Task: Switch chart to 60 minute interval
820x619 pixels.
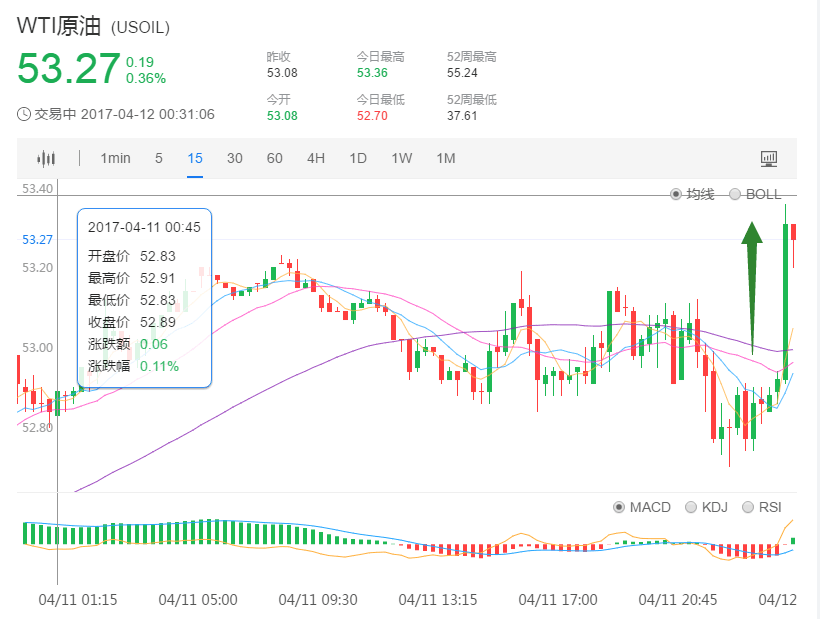Action: pos(275,158)
